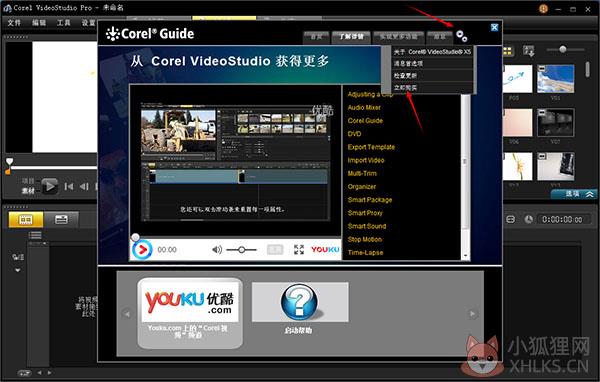Click the fit project in timeline icon

(510, 219)
